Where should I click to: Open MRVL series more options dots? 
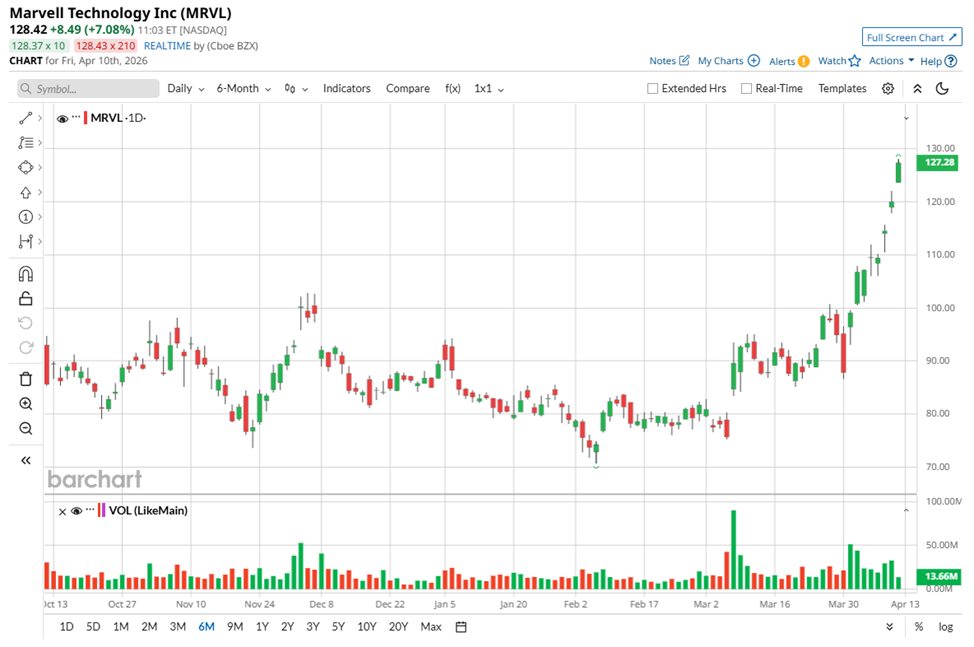(x=76, y=116)
